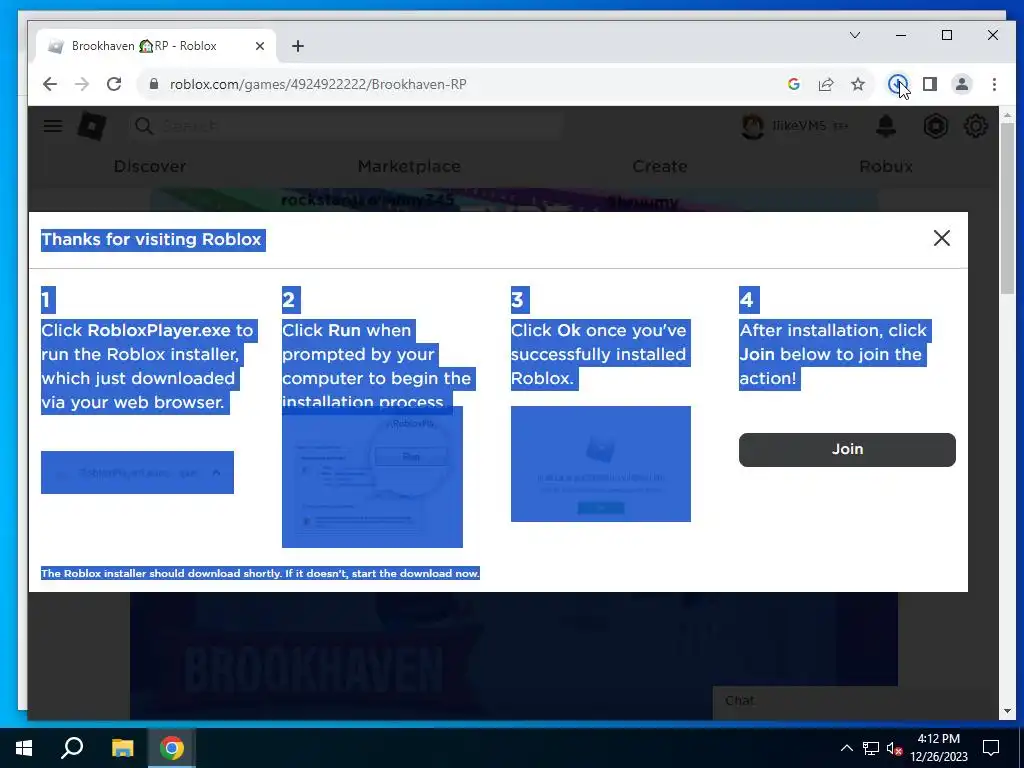Screen dimensions: 1024x768
Task: Open Chrome side panel icon
Action: point(930,84)
